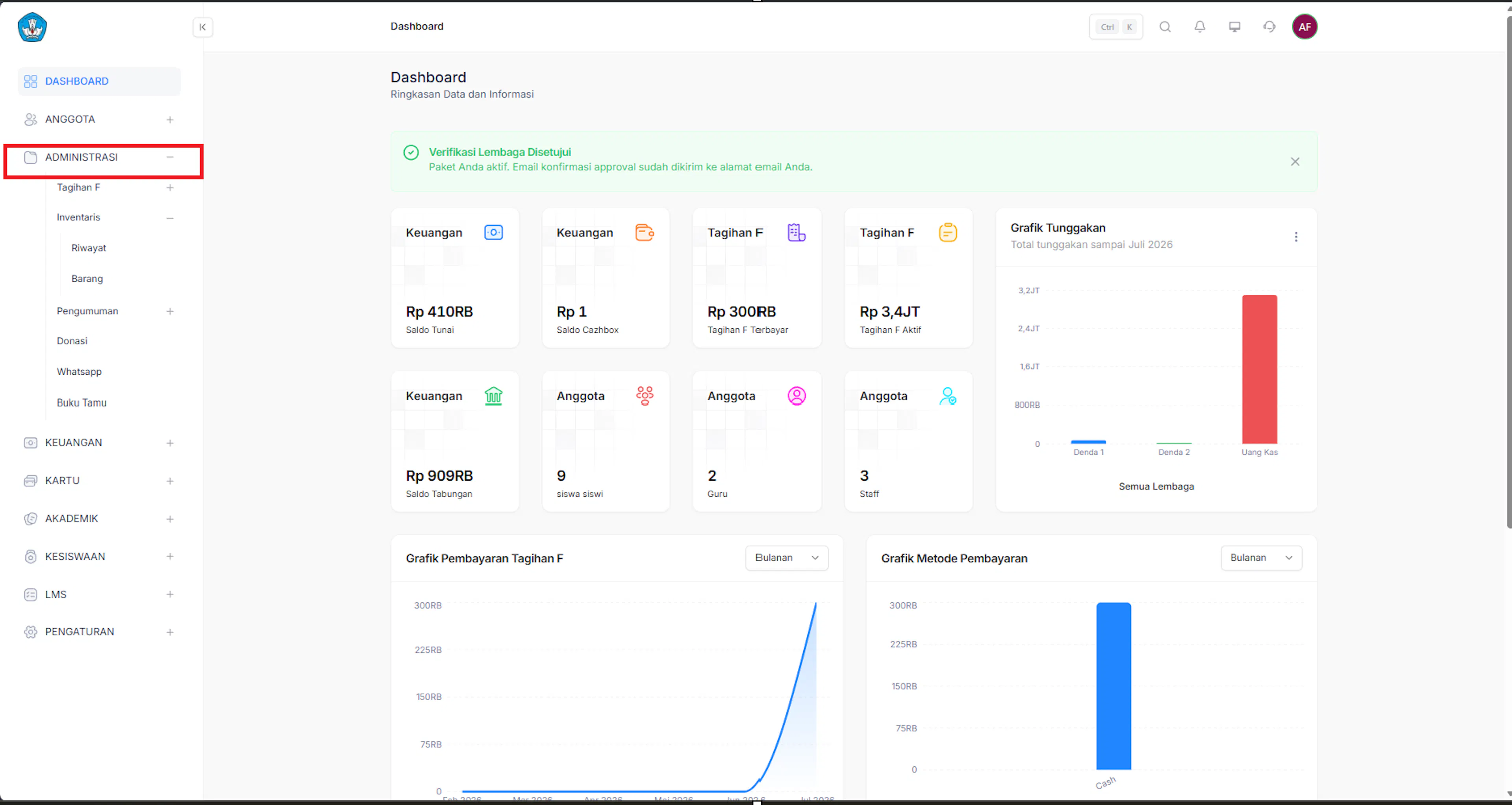Open the Ctrl K command shortcut button
The width and height of the screenshot is (1512, 805).
point(1115,27)
